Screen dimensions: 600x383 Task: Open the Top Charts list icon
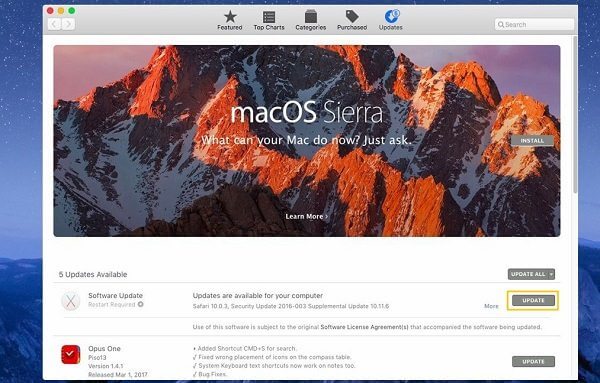click(x=269, y=17)
